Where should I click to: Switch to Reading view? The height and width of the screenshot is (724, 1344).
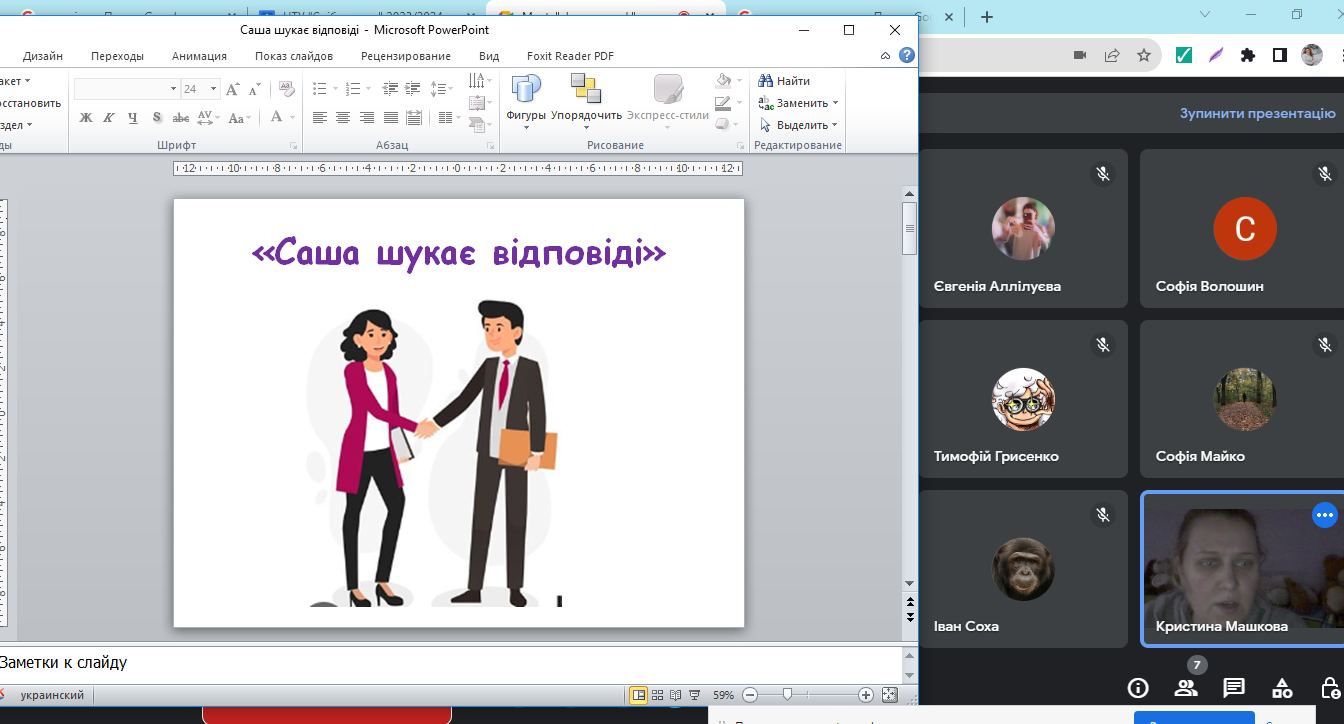[675, 695]
